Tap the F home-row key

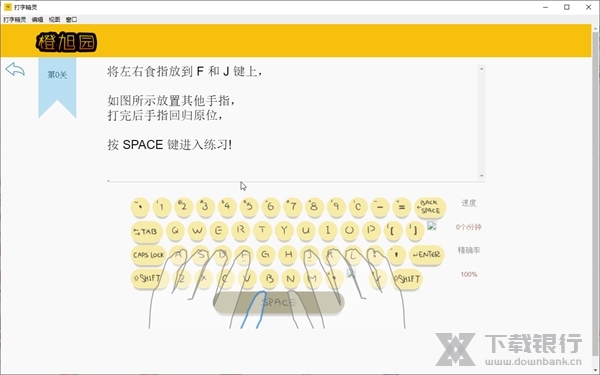(244, 254)
